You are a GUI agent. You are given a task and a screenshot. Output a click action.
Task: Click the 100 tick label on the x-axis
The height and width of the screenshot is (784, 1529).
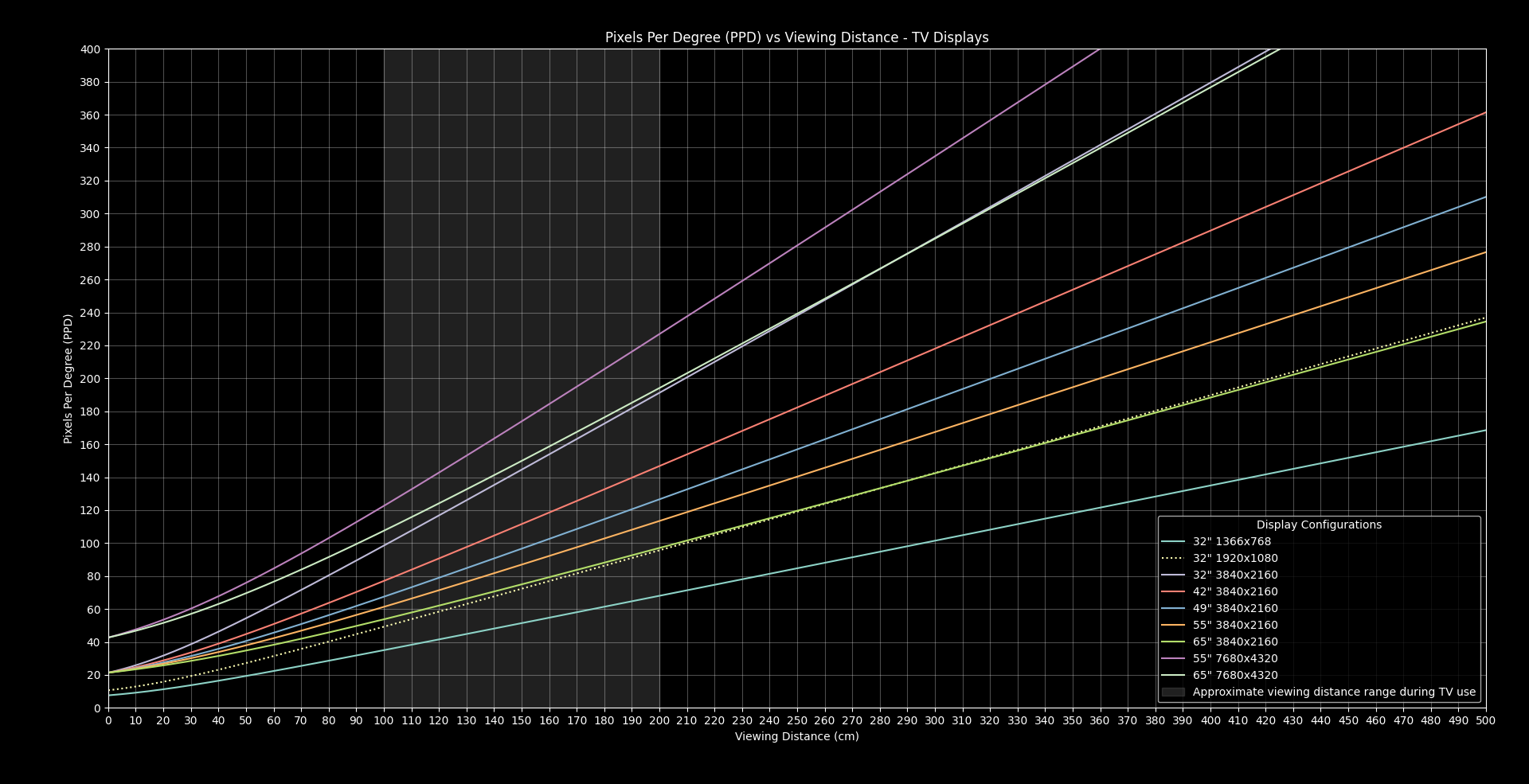pyautogui.click(x=384, y=721)
